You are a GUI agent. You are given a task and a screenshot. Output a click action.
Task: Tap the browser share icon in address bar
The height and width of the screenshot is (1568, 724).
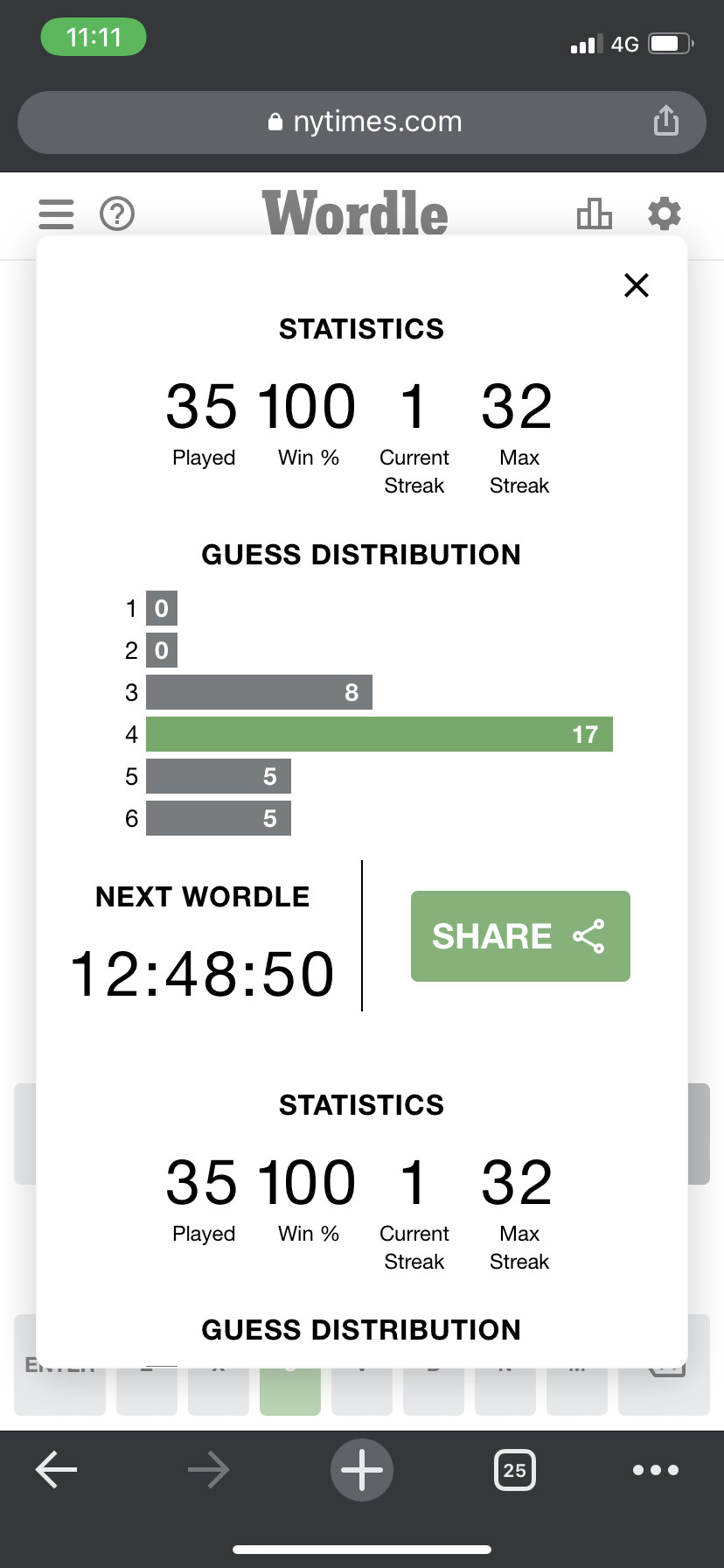pos(666,121)
